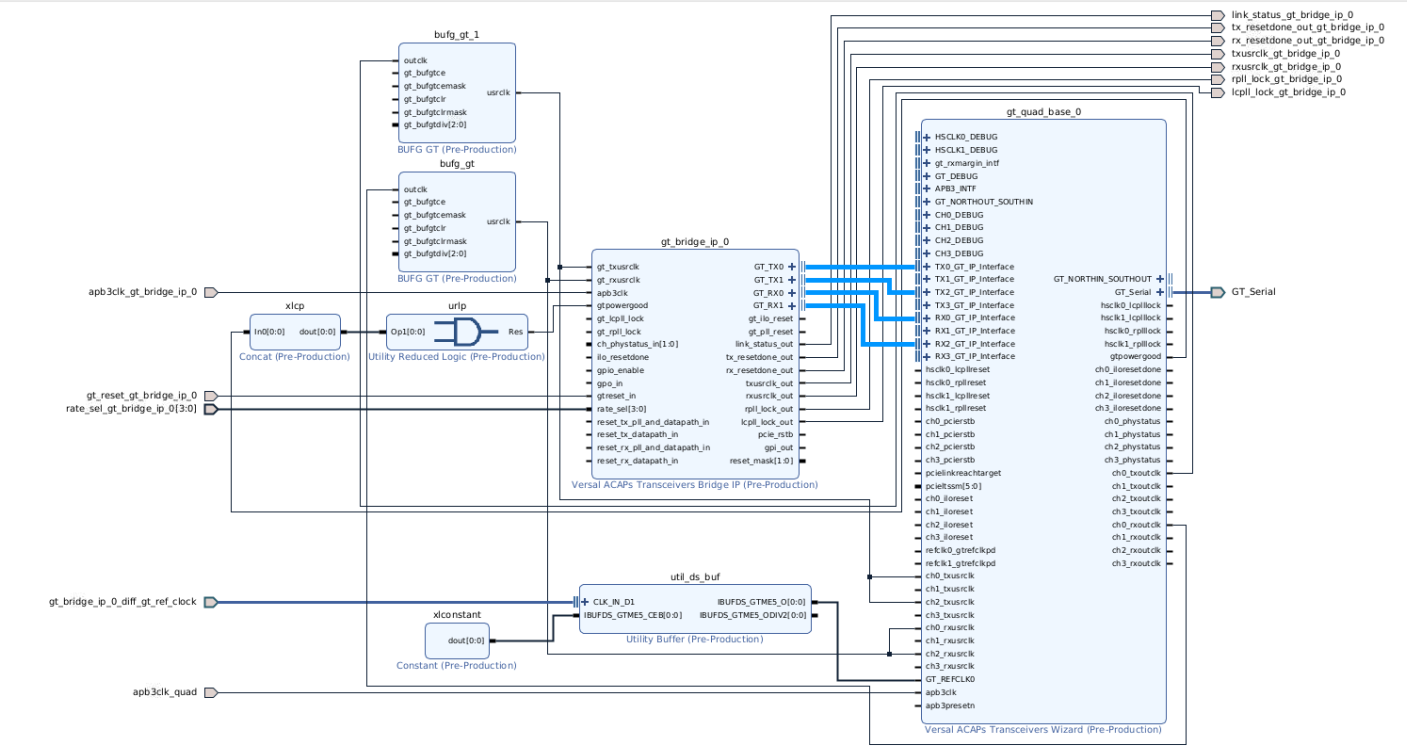Click the rxusrclk_gt_bridge_ip_0 output port icon
The width and height of the screenshot is (1407, 750).
pos(1216,65)
